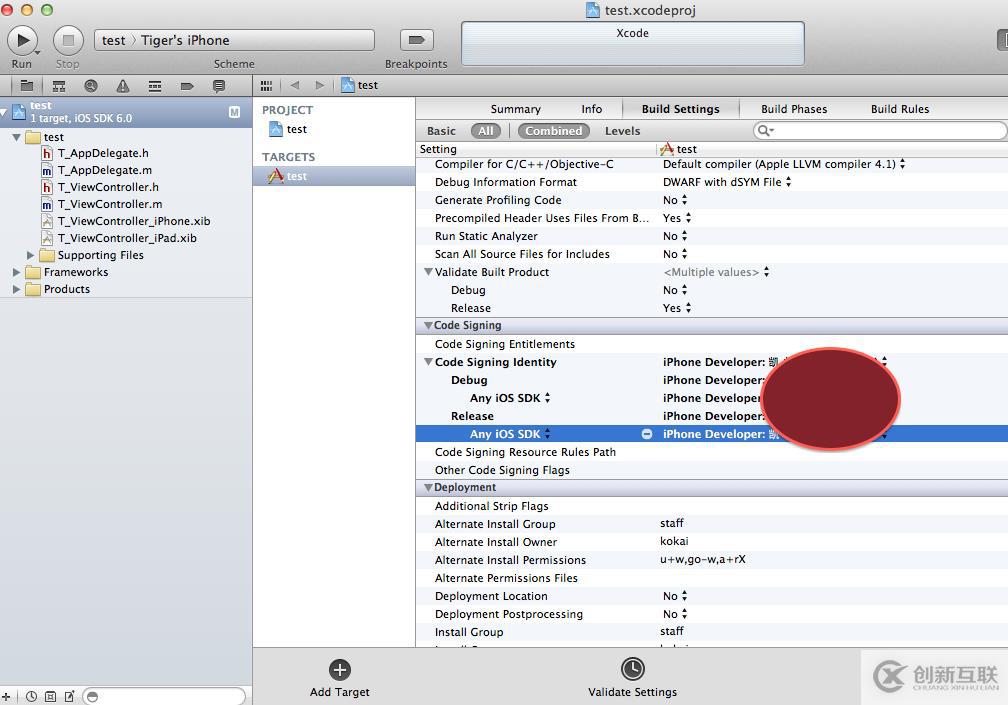Click the Validate Settings clock icon
Viewport: 1008px width, 705px height.
[633, 668]
